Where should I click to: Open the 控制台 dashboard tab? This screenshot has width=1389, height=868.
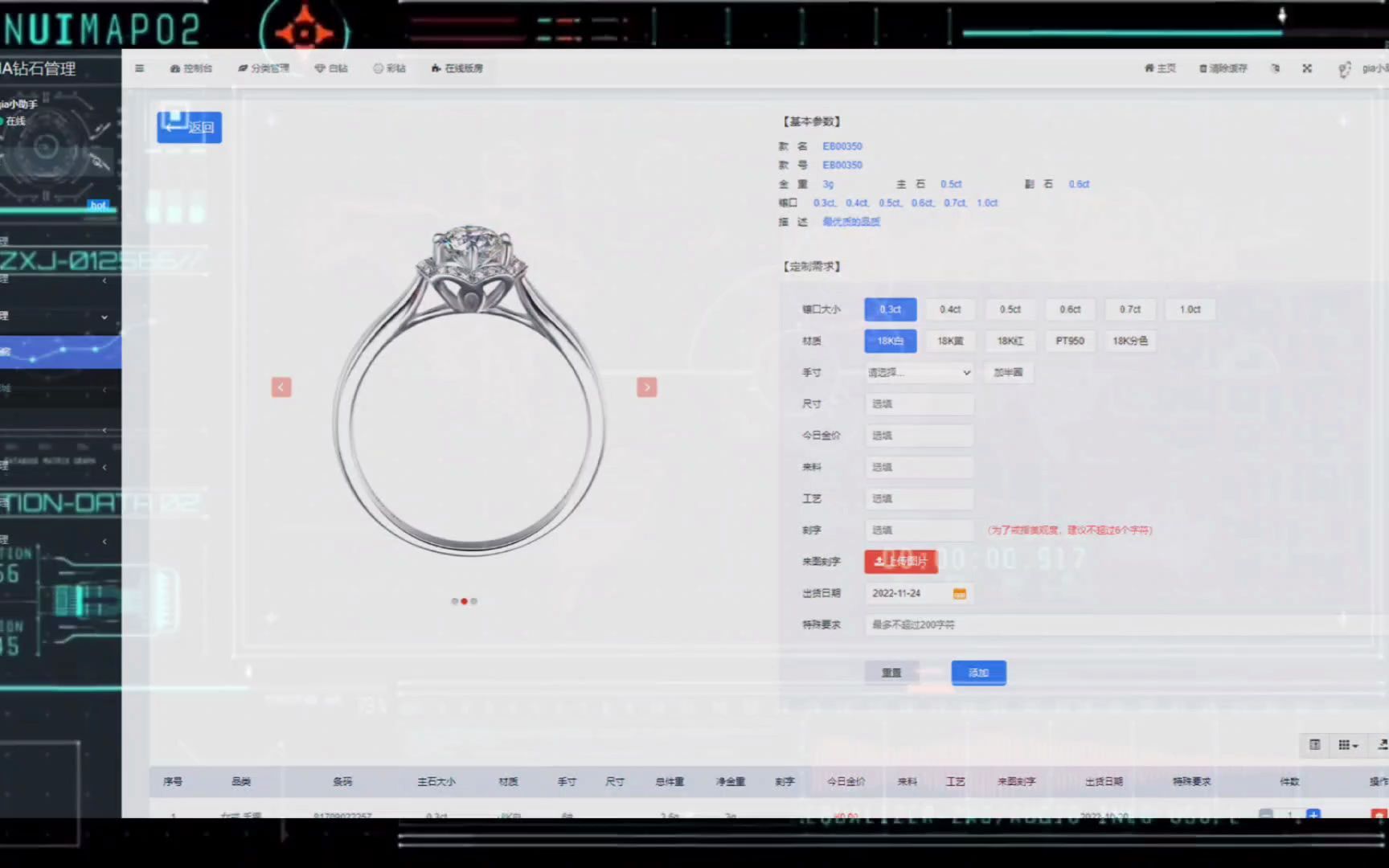click(191, 68)
